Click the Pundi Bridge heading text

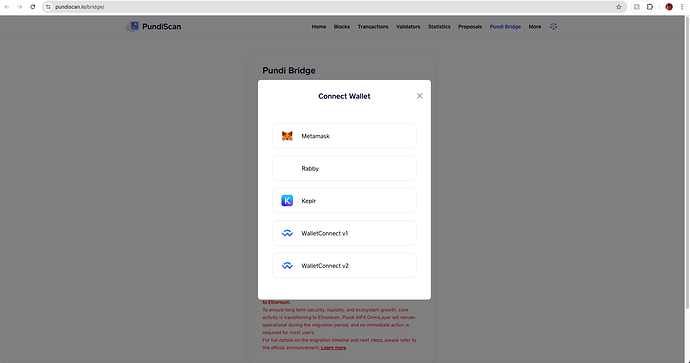pyautogui.click(x=289, y=70)
